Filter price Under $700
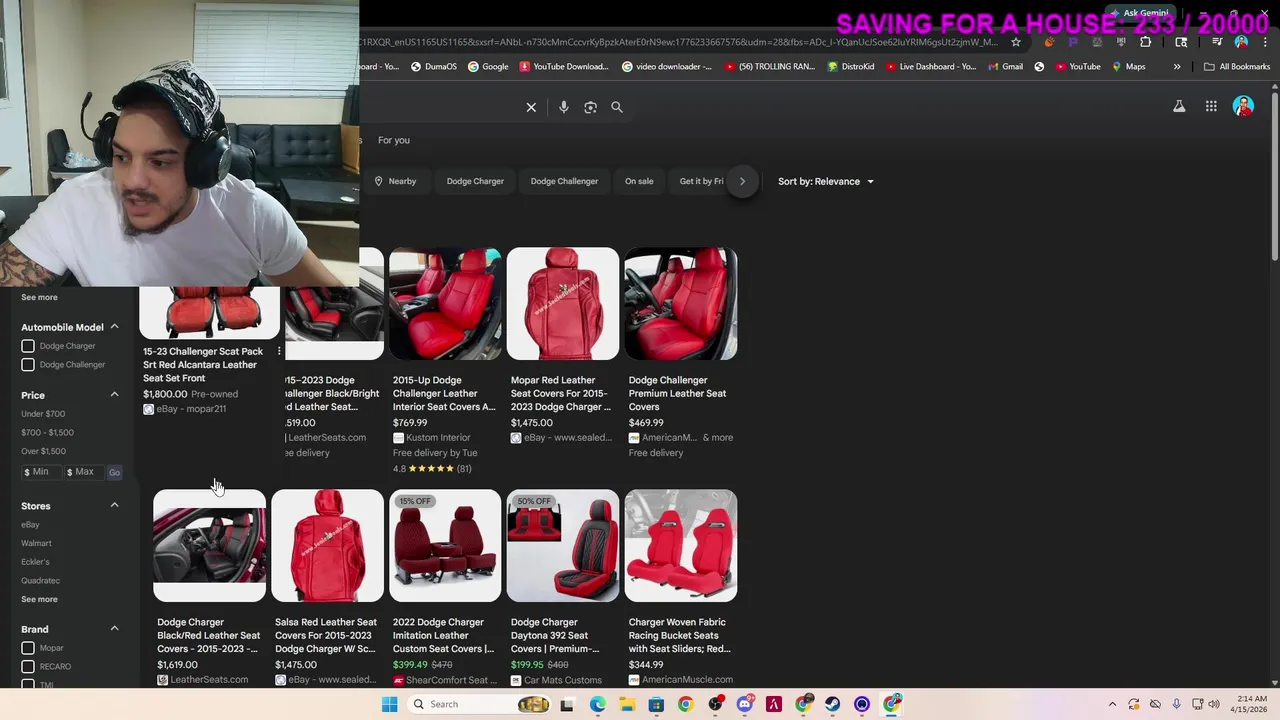The width and height of the screenshot is (1280, 720). point(43,414)
